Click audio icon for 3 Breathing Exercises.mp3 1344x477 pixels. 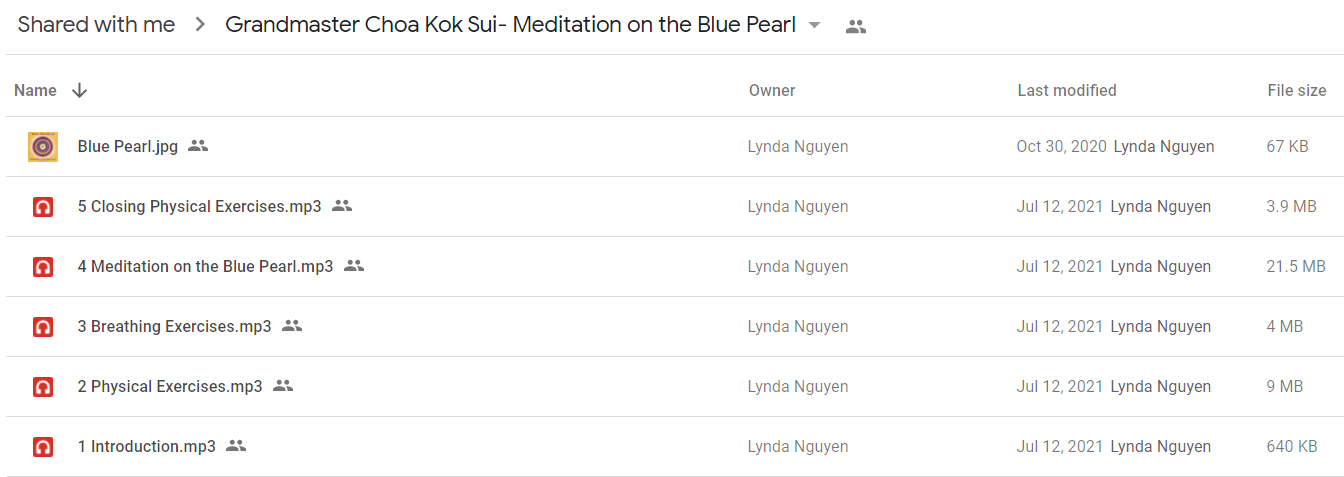[x=43, y=327]
